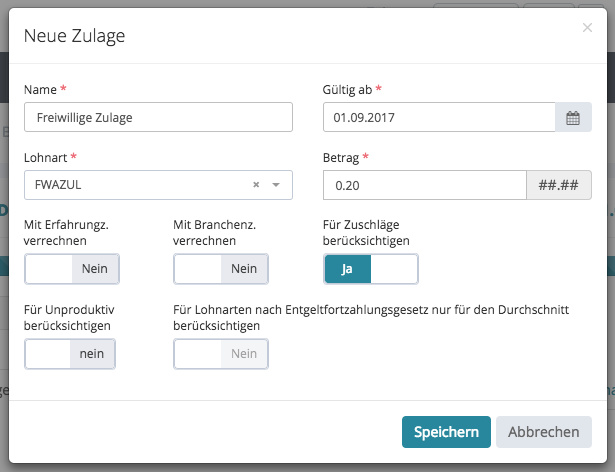
Task: Disable Für Zuschläge berücksichtigen switch
Action: 371,269
